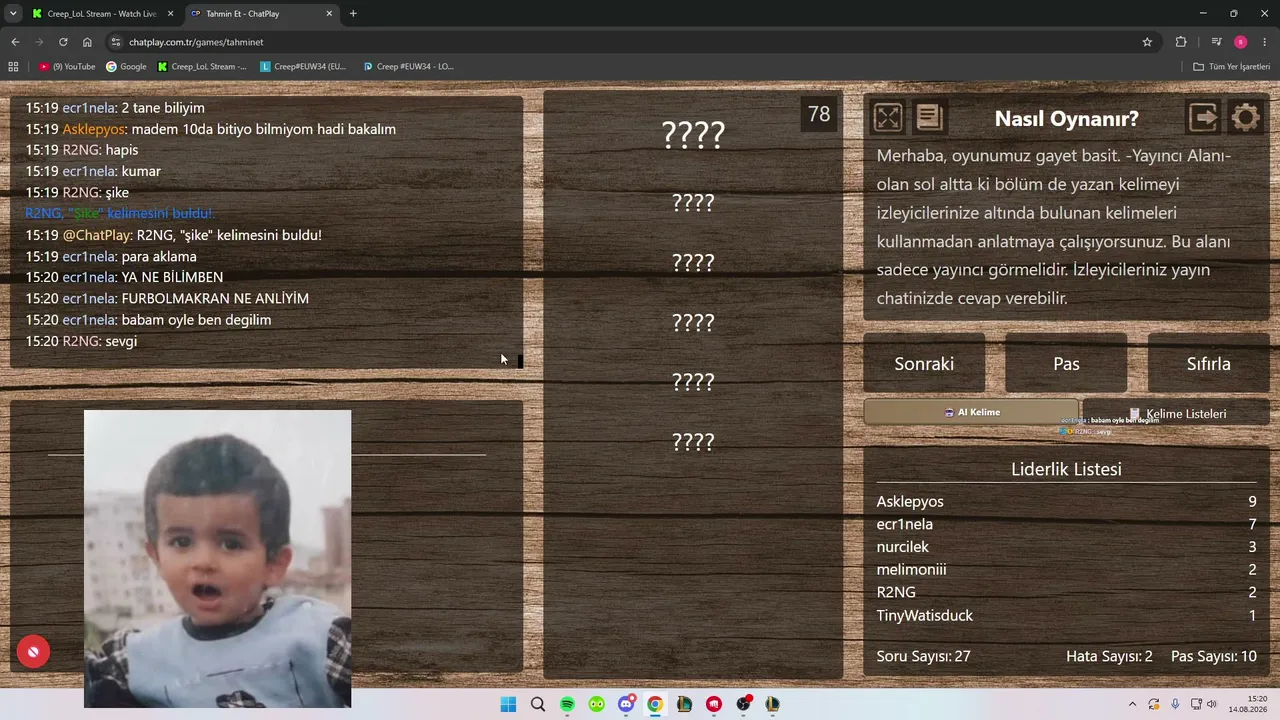Open the red Riot client taskbar icon

point(714,704)
